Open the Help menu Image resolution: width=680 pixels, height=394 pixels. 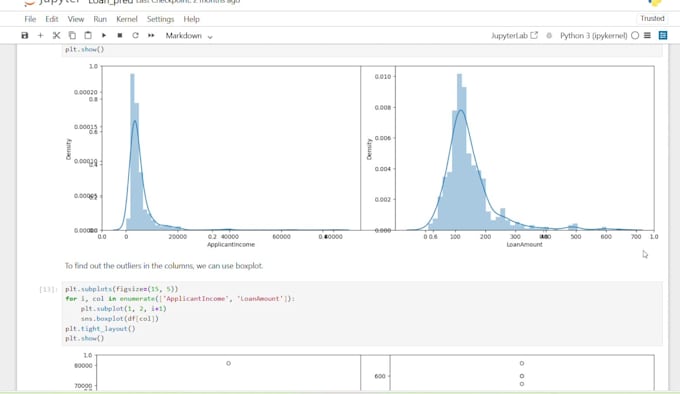[x=191, y=19]
